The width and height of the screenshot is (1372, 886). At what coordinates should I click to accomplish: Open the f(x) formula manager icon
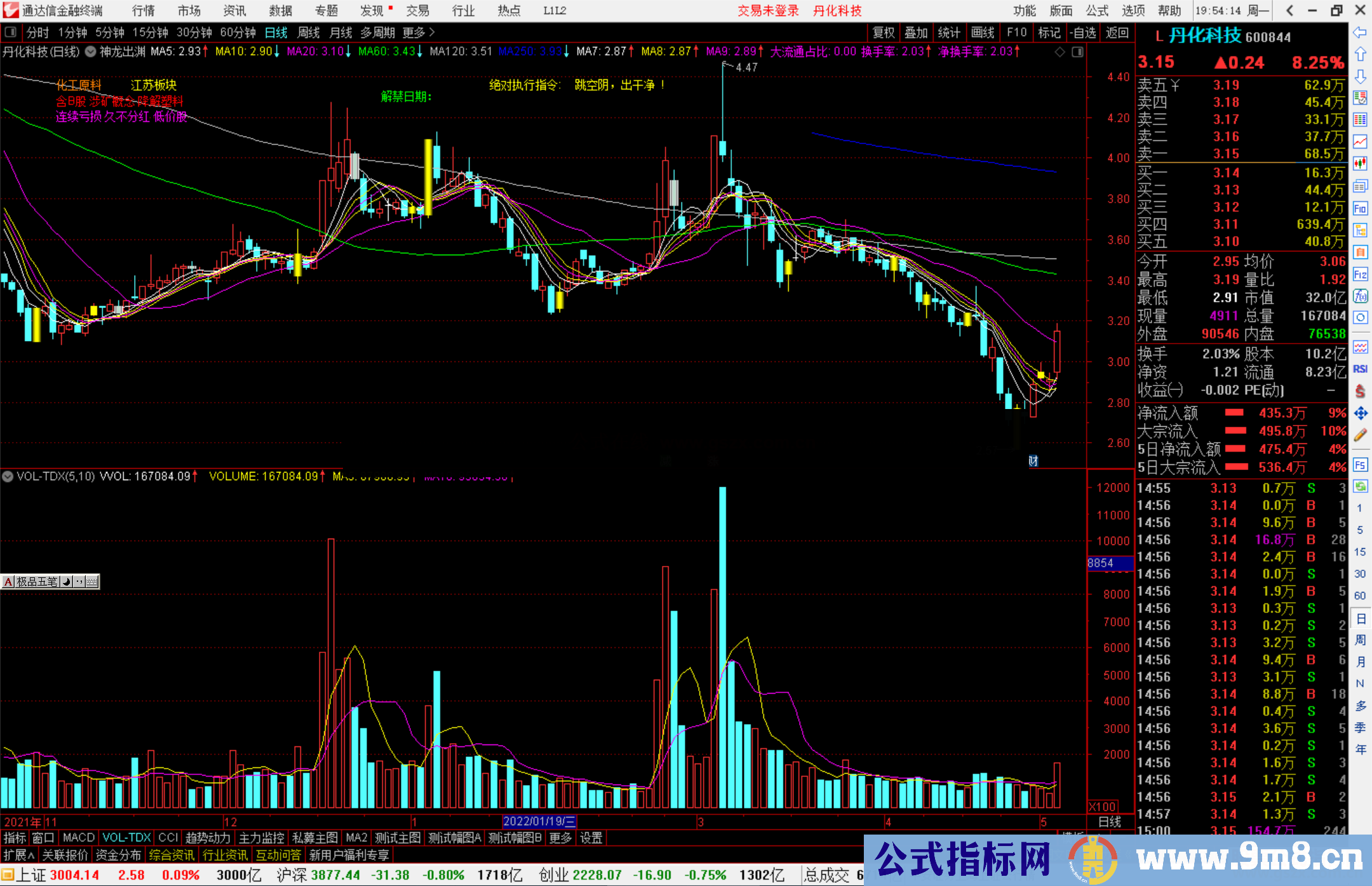[1360, 296]
